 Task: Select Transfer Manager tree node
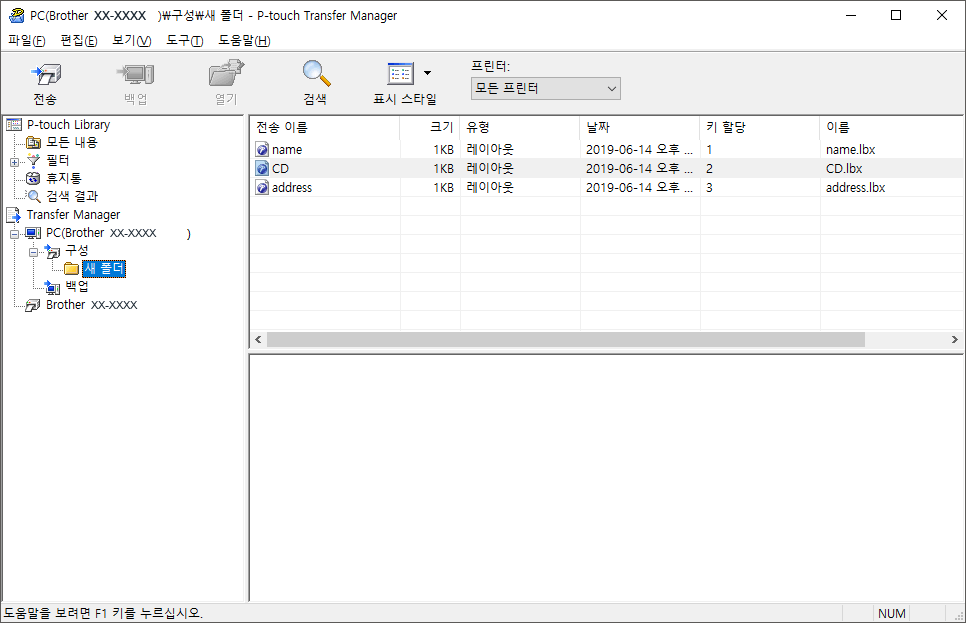[73, 214]
